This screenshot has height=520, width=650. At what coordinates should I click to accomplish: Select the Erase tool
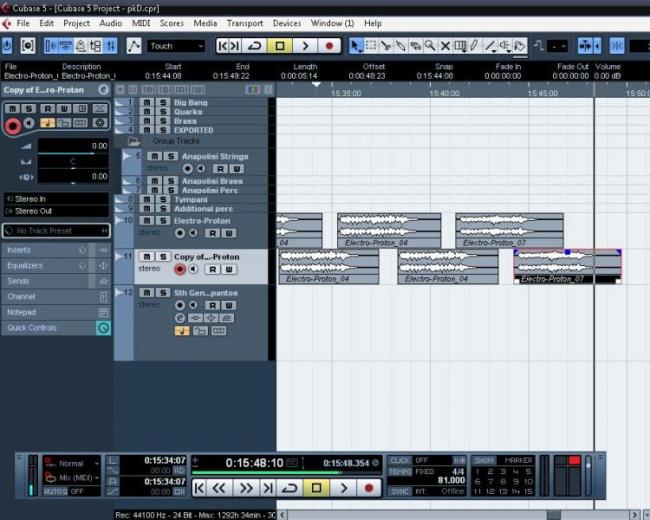[415, 46]
